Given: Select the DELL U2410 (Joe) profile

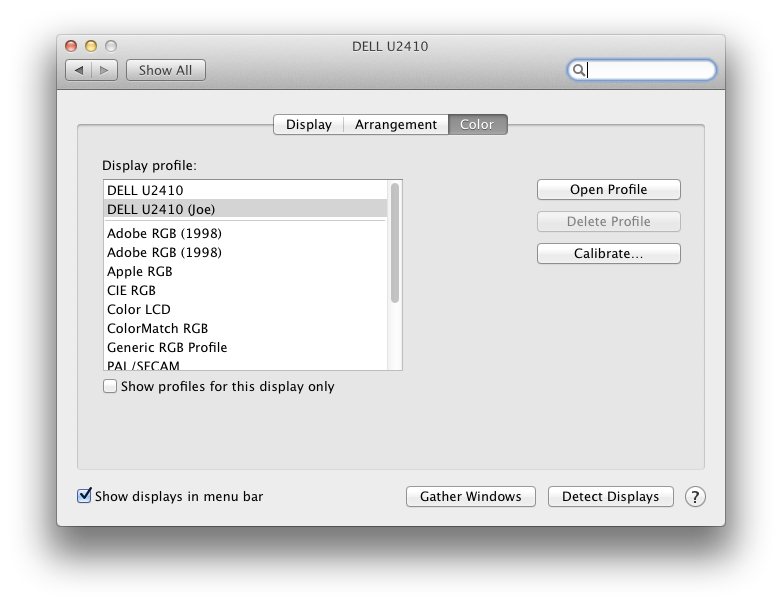Looking at the screenshot, I should 245,209.
